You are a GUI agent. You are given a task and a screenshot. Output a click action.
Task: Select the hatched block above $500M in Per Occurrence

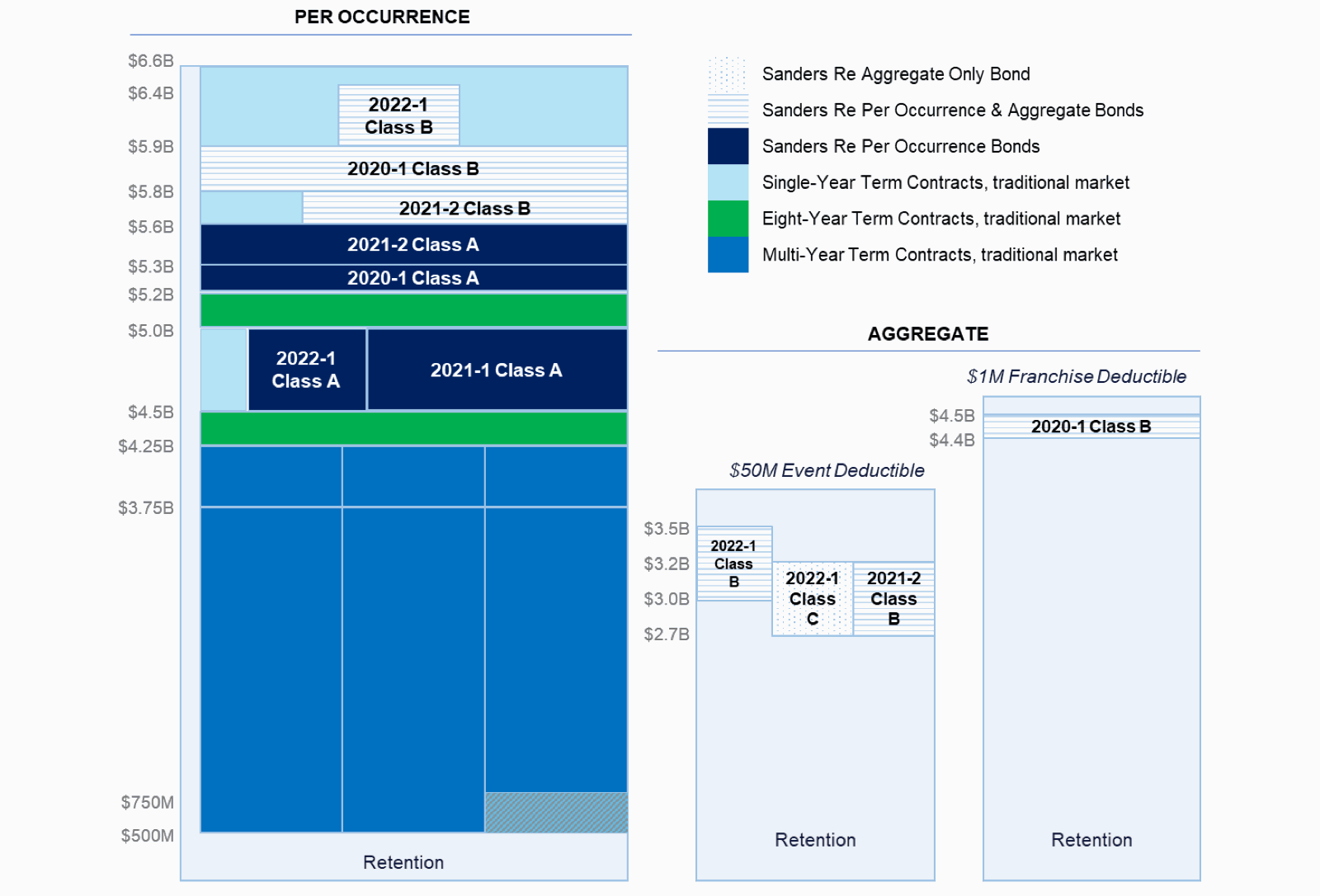point(557,813)
